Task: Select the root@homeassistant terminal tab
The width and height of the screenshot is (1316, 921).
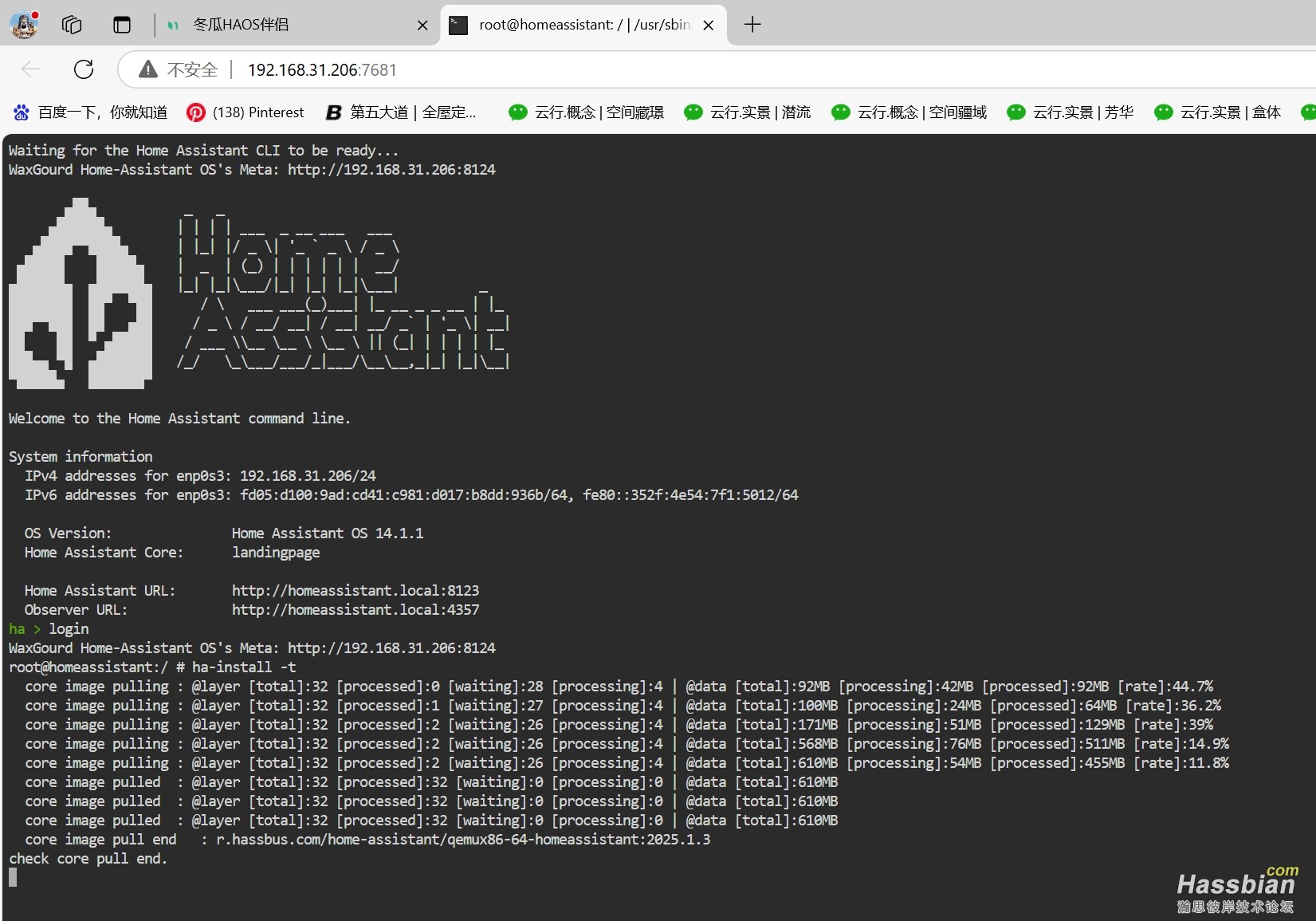Action: coord(583,25)
